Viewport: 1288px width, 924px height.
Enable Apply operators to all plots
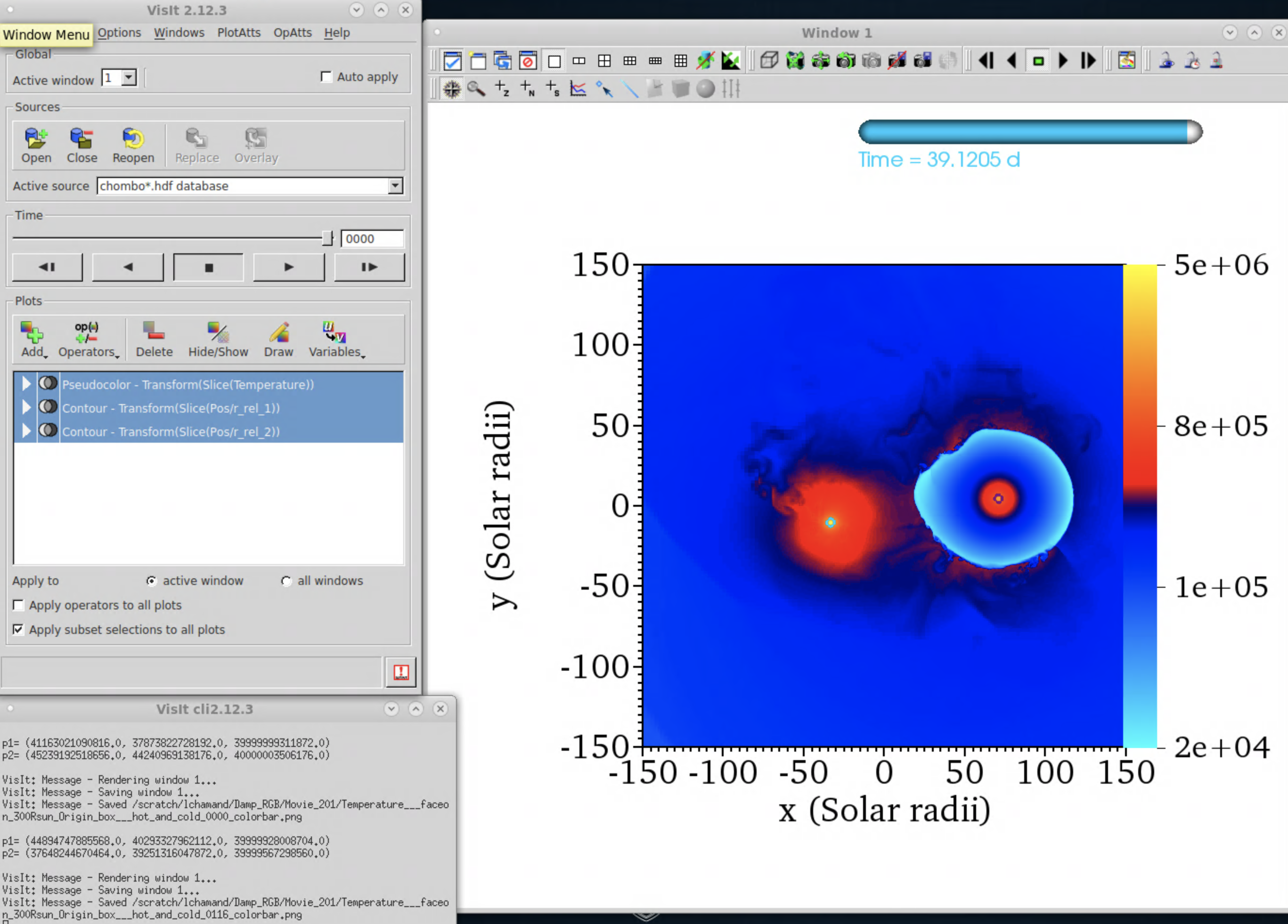tap(19, 605)
